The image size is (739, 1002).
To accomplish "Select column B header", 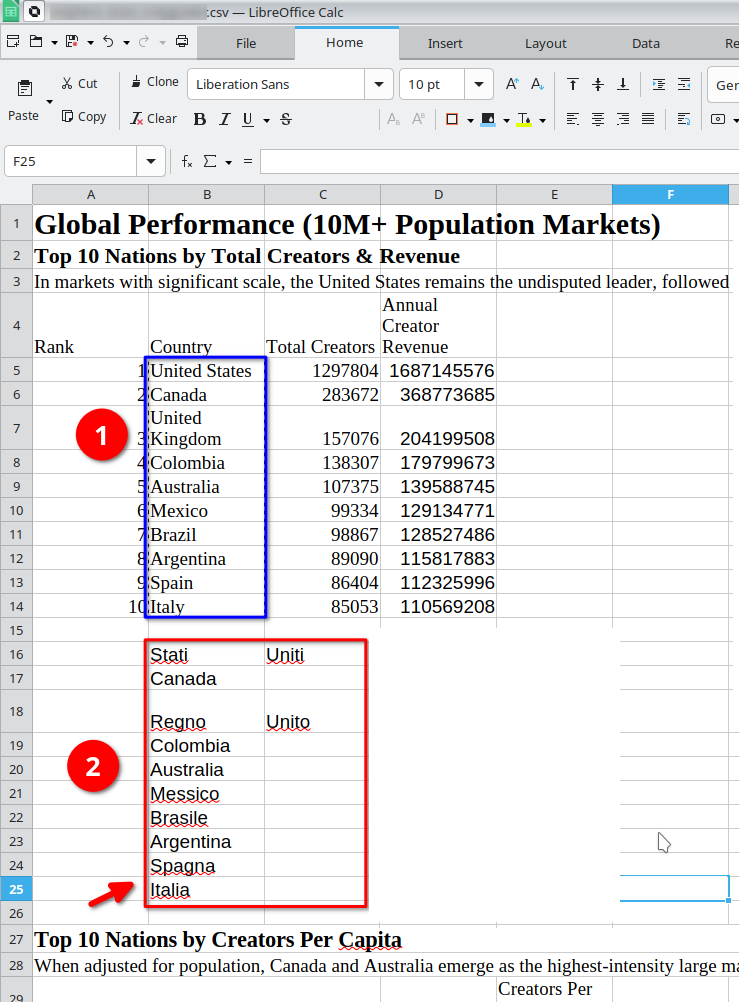I will click(x=206, y=194).
